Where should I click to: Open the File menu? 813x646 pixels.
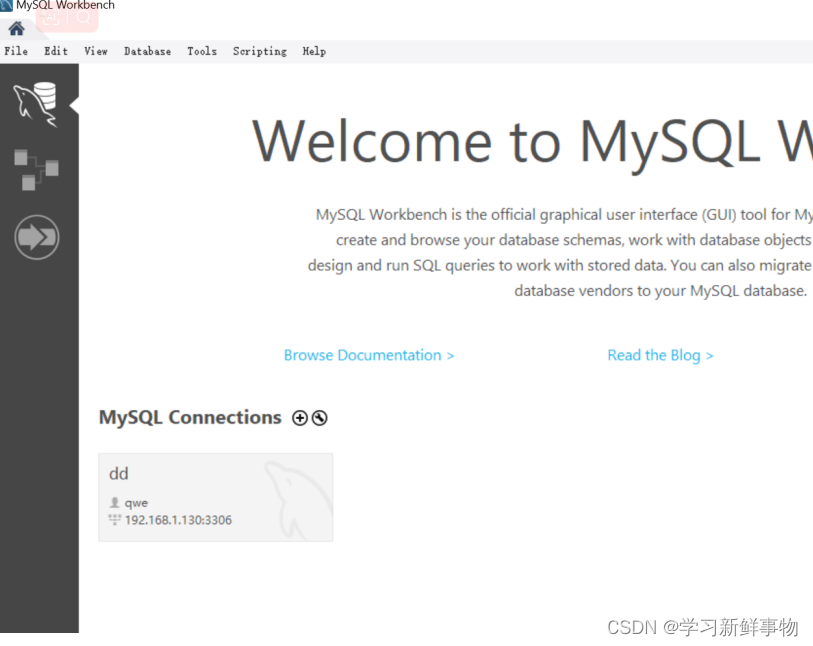[16, 51]
